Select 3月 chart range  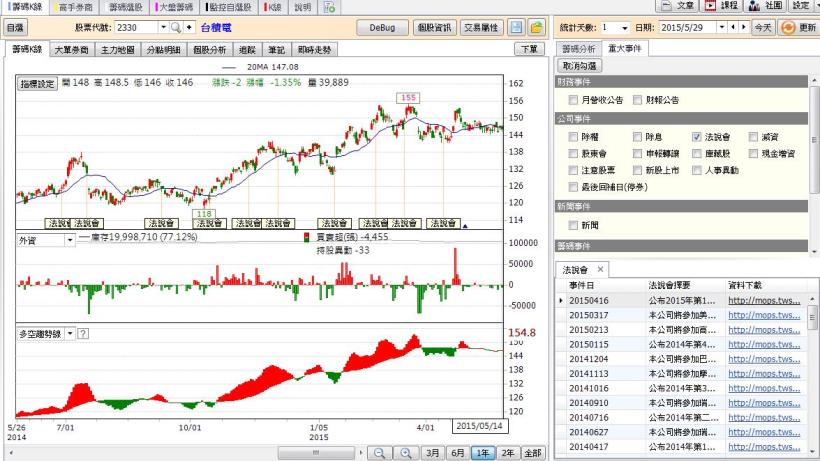point(432,453)
